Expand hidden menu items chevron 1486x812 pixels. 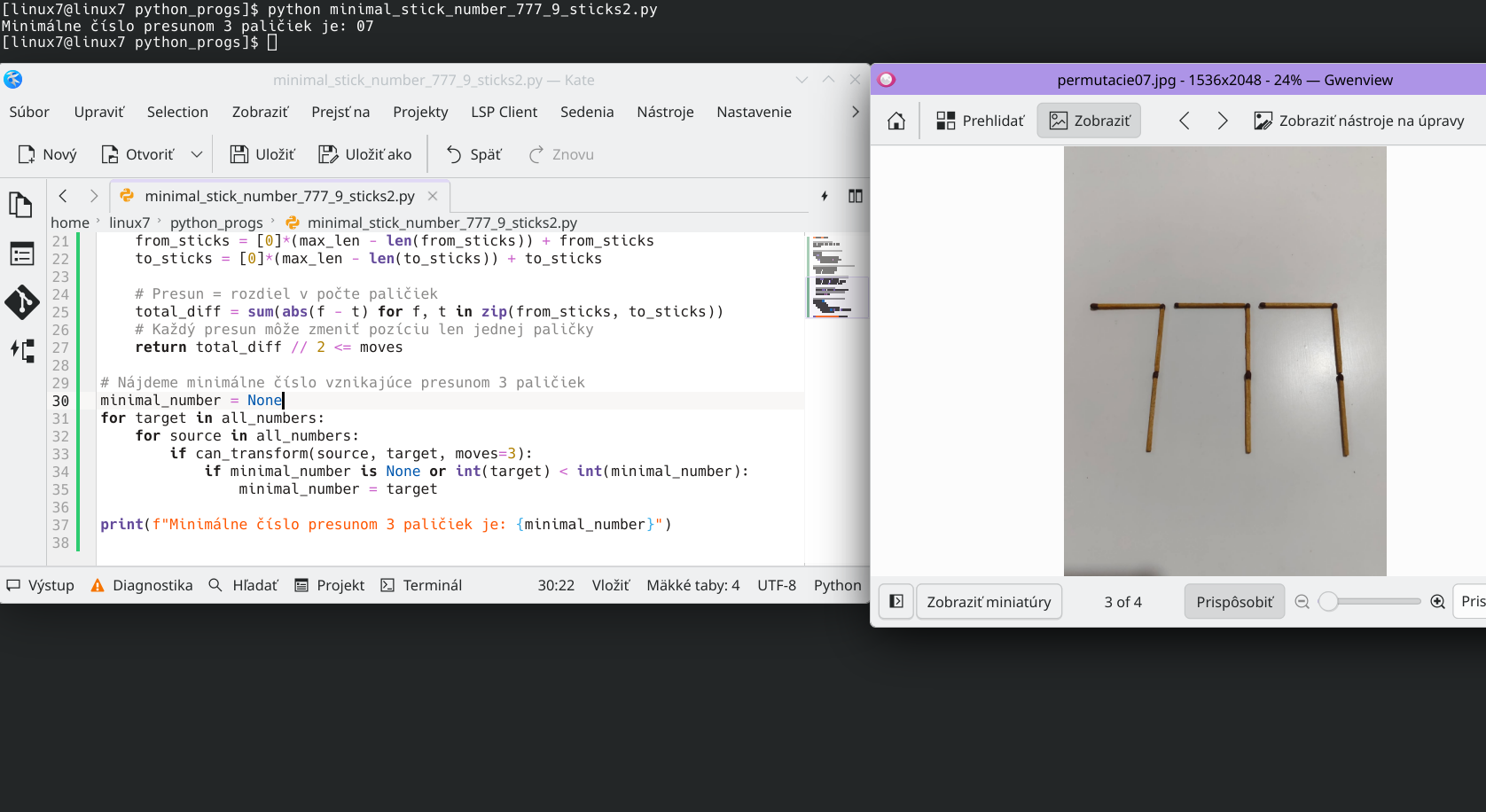pyautogui.click(x=855, y=112)
